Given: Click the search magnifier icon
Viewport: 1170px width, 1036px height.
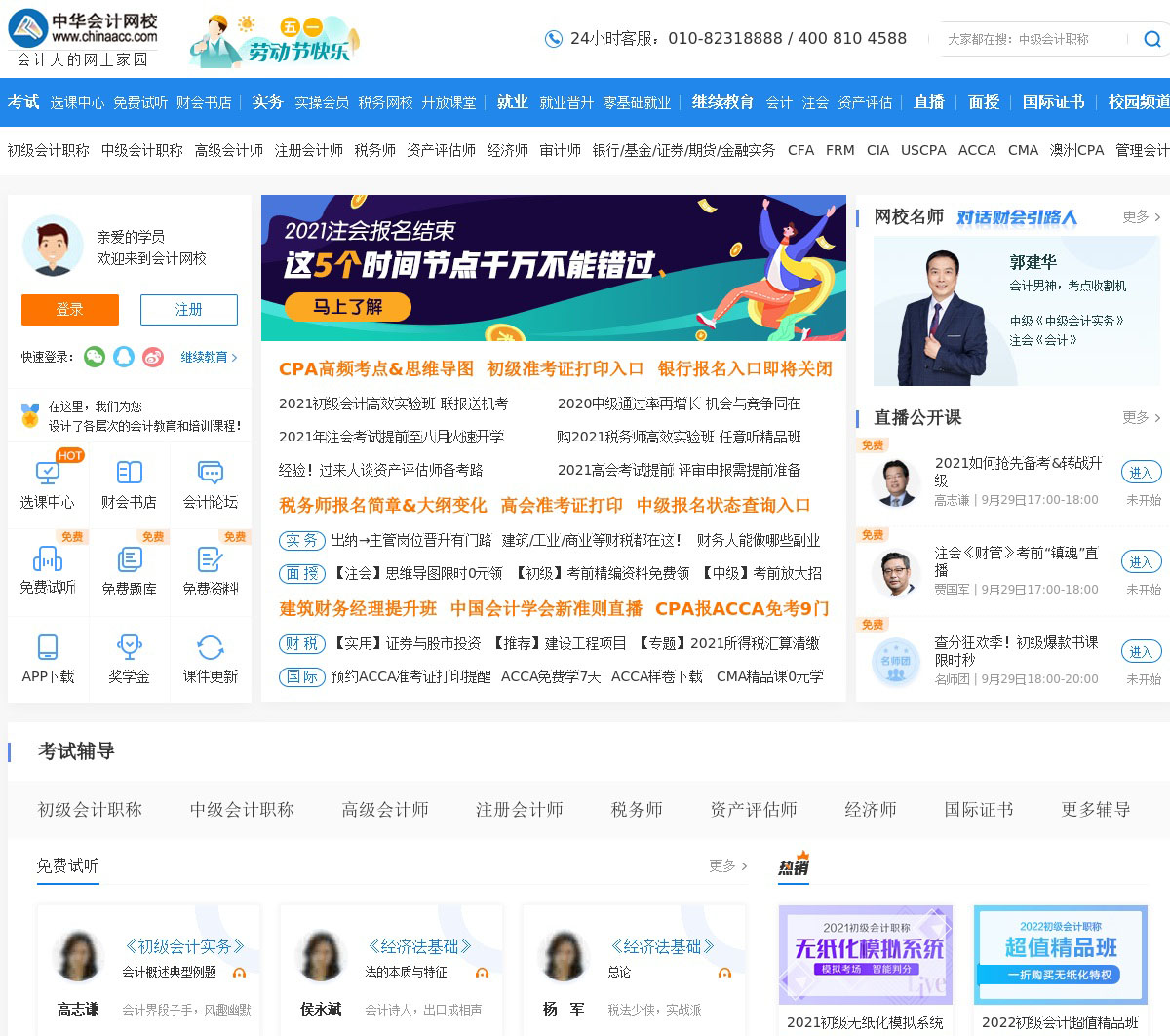Looking at the screenshot, I should [1151, 39].
